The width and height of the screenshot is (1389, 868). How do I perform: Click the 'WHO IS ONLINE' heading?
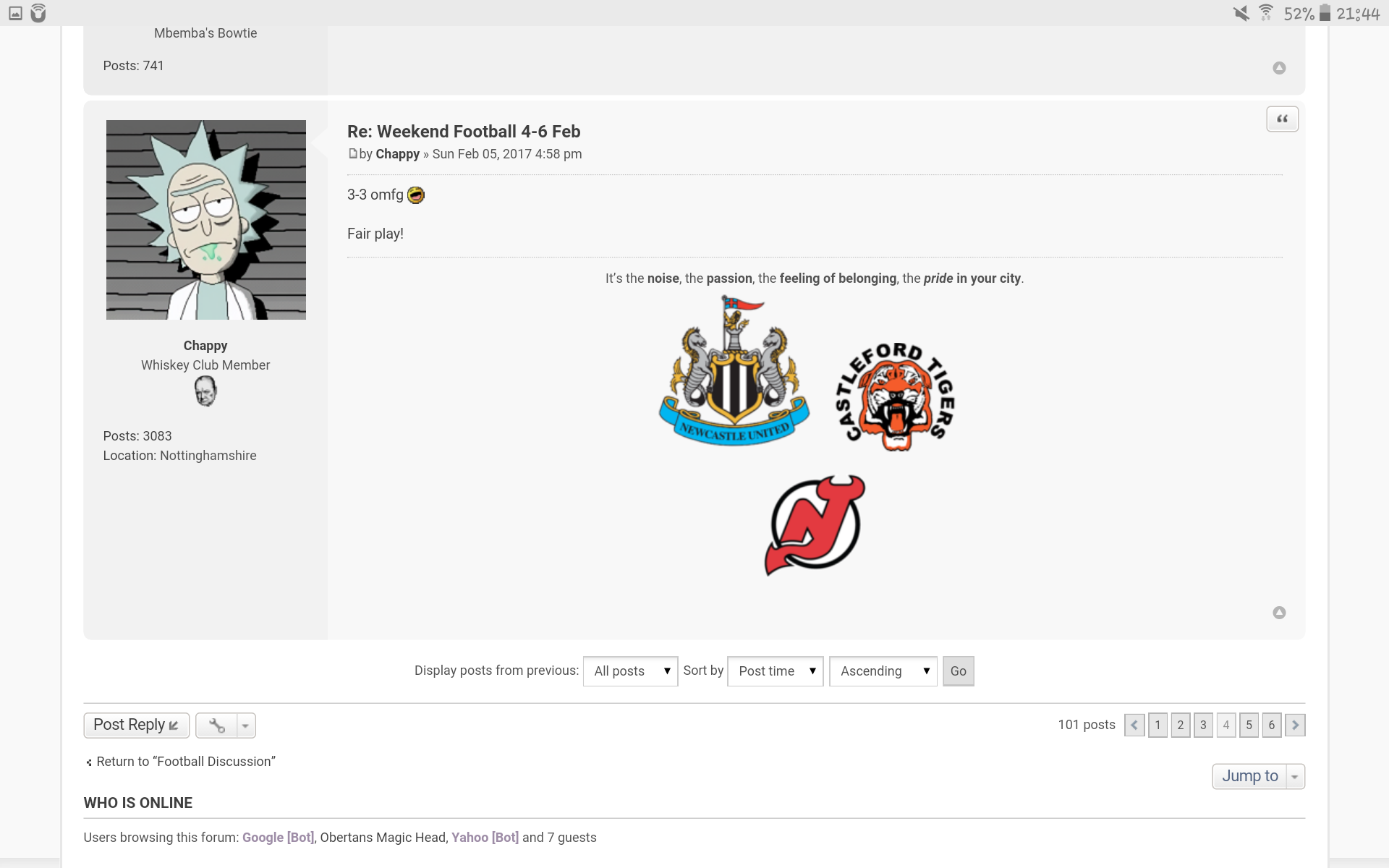click(138, 803)
